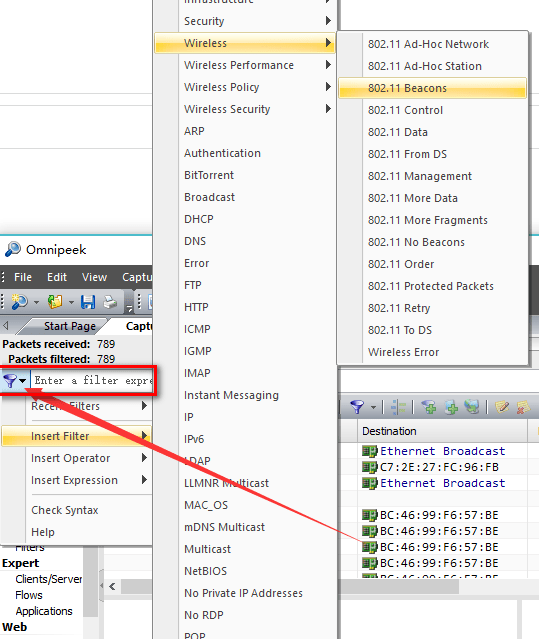Expand the Insert Operator submenu
This screenshot has height=639, width=539.
coord(144,458)
